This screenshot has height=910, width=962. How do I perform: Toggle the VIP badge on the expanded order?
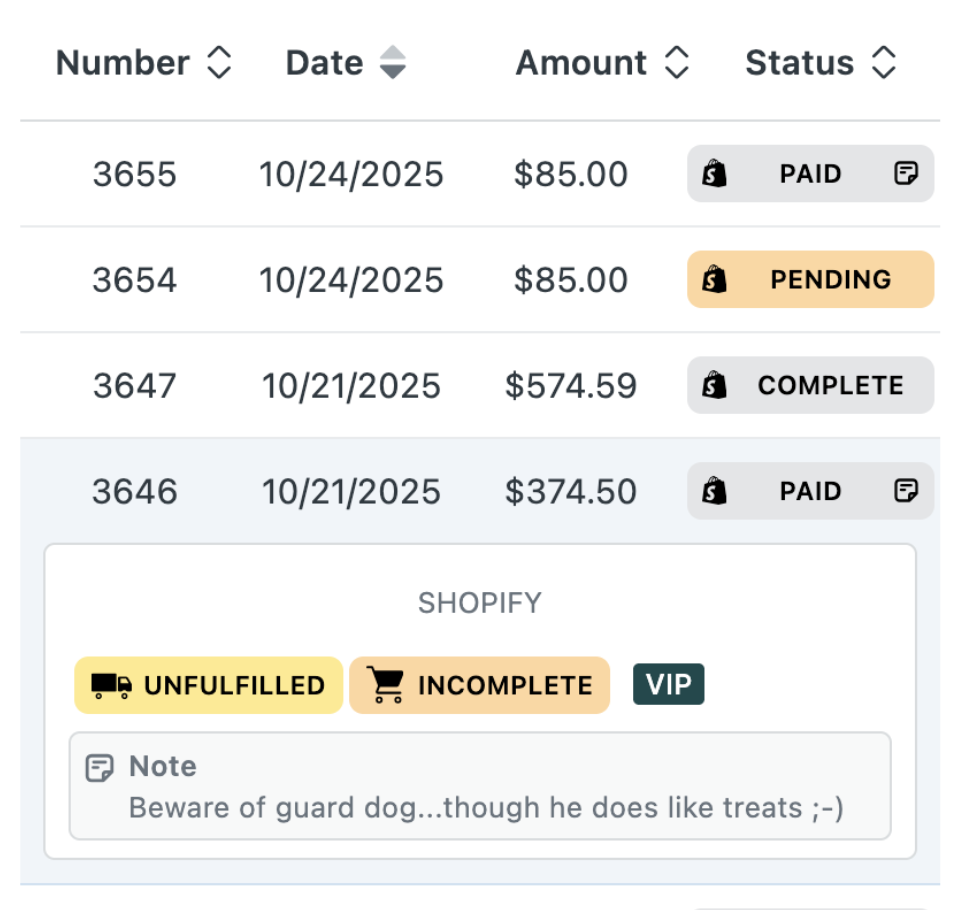[667, 684]
